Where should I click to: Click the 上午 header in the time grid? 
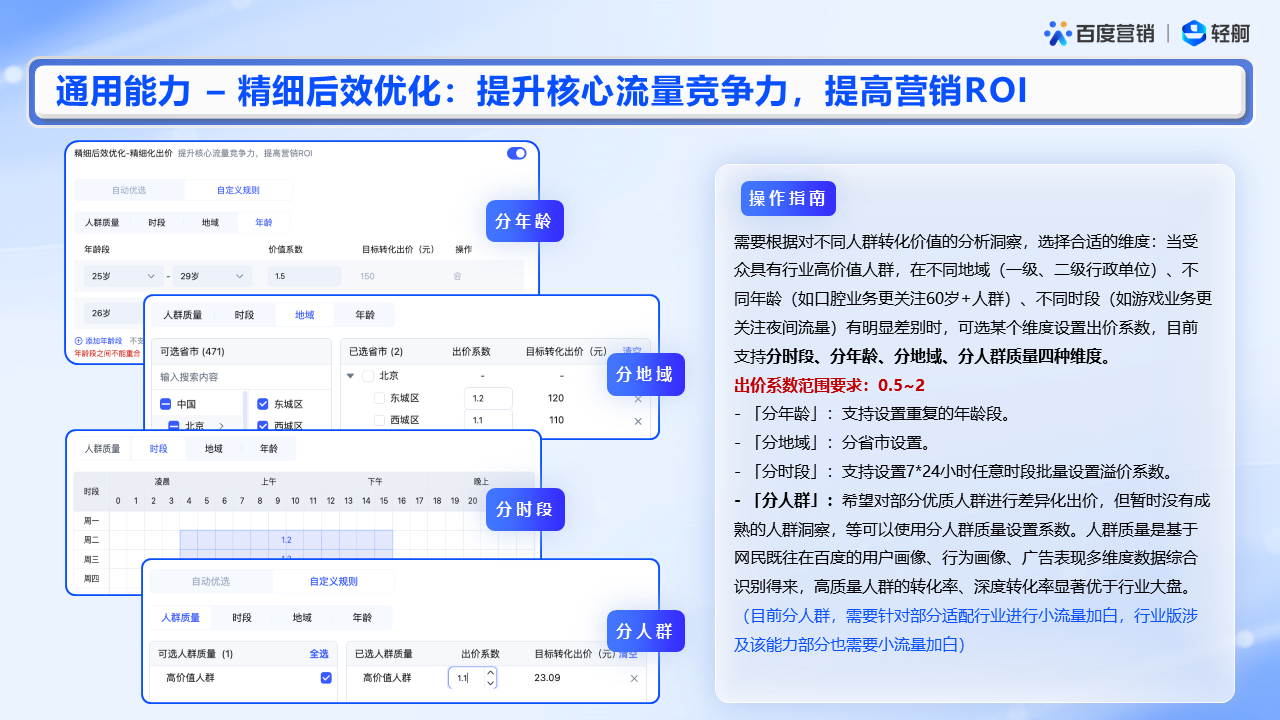[269, 481]
